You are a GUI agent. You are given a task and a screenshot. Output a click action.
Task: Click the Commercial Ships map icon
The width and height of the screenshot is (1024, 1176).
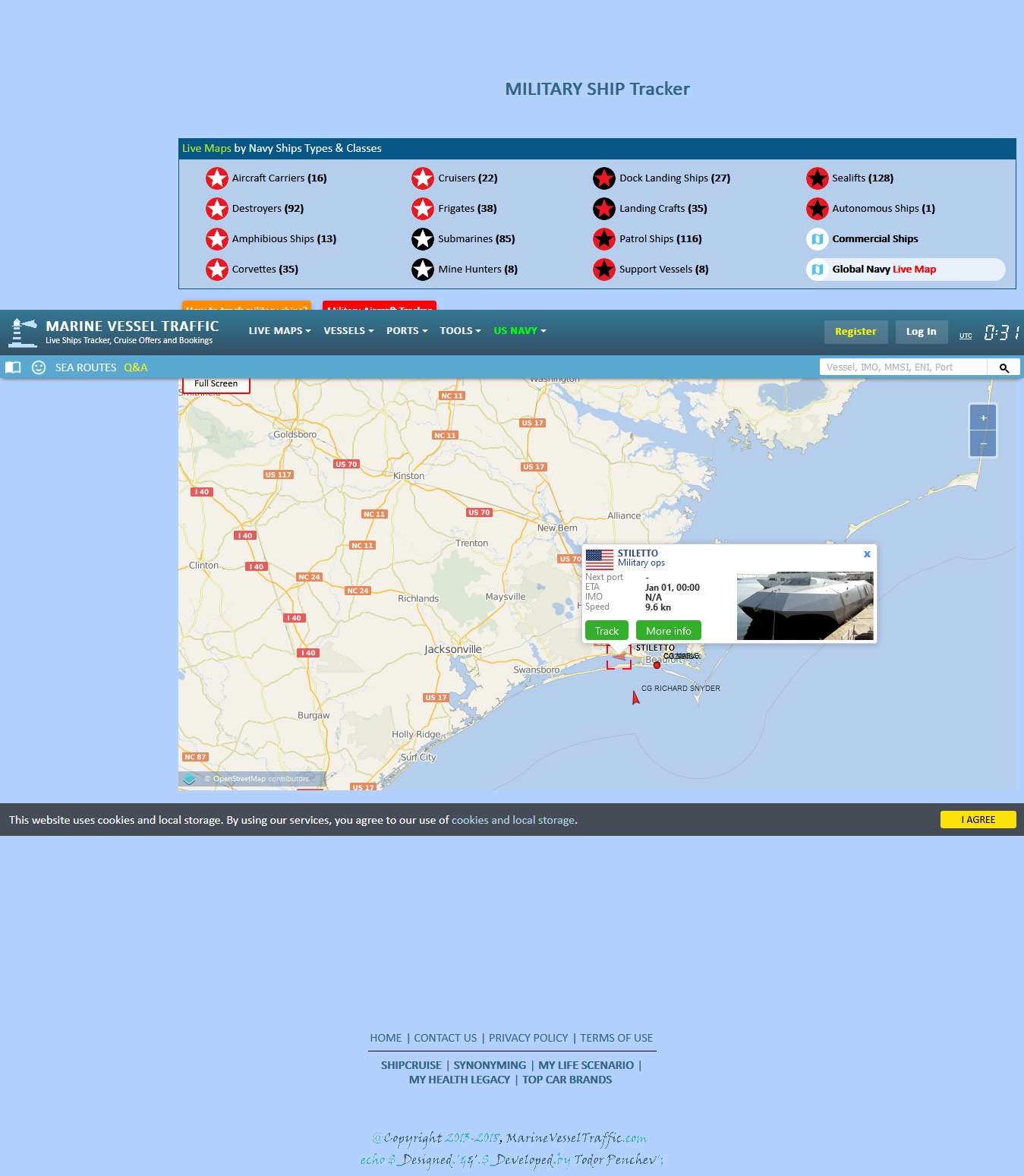tap(818, 239)
